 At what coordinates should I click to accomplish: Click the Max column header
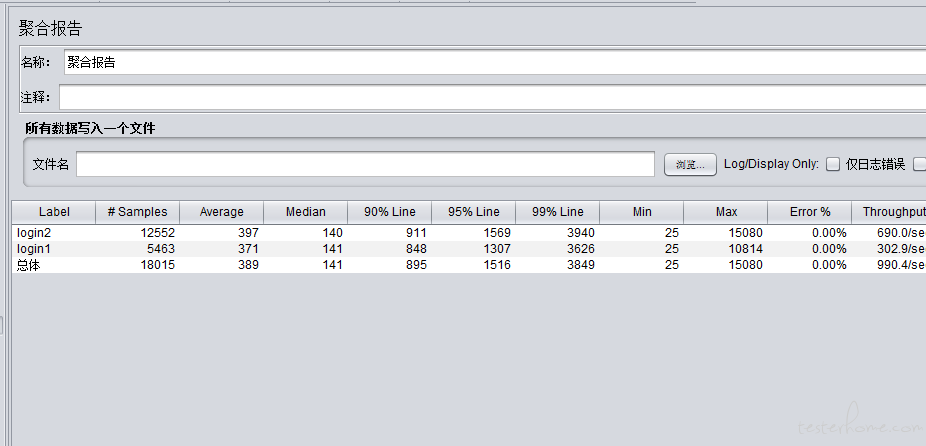point(726,212)
